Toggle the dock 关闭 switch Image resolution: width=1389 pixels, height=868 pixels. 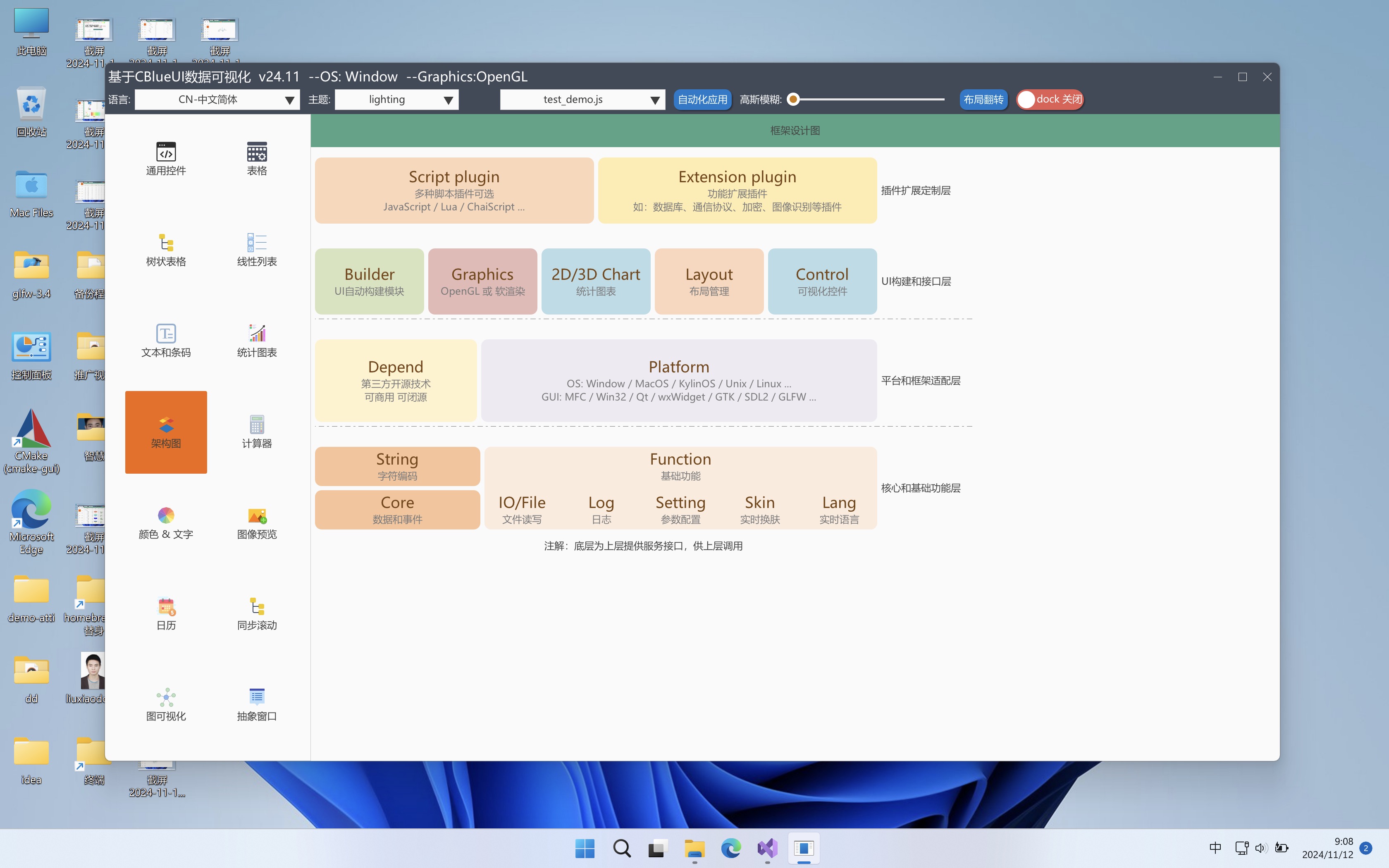pyautogui.click(x=1050, y=99)
